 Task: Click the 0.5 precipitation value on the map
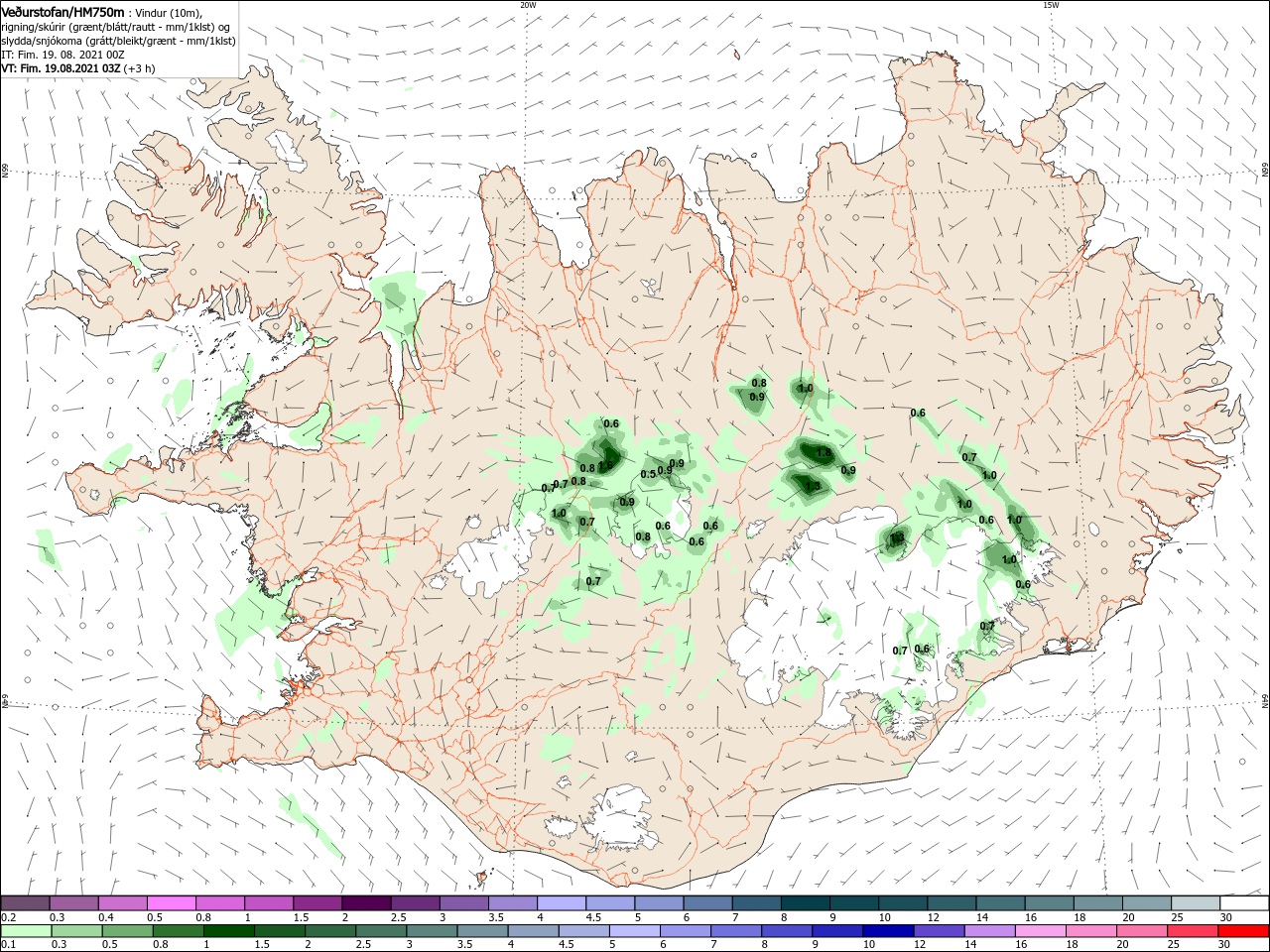[x=648, y=474]
